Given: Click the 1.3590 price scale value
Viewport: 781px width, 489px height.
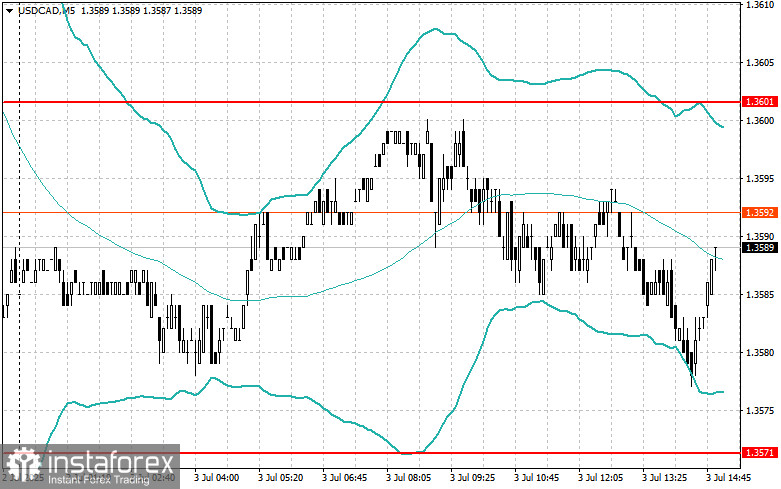Looking at the screenshot, I should coord(760,237).
